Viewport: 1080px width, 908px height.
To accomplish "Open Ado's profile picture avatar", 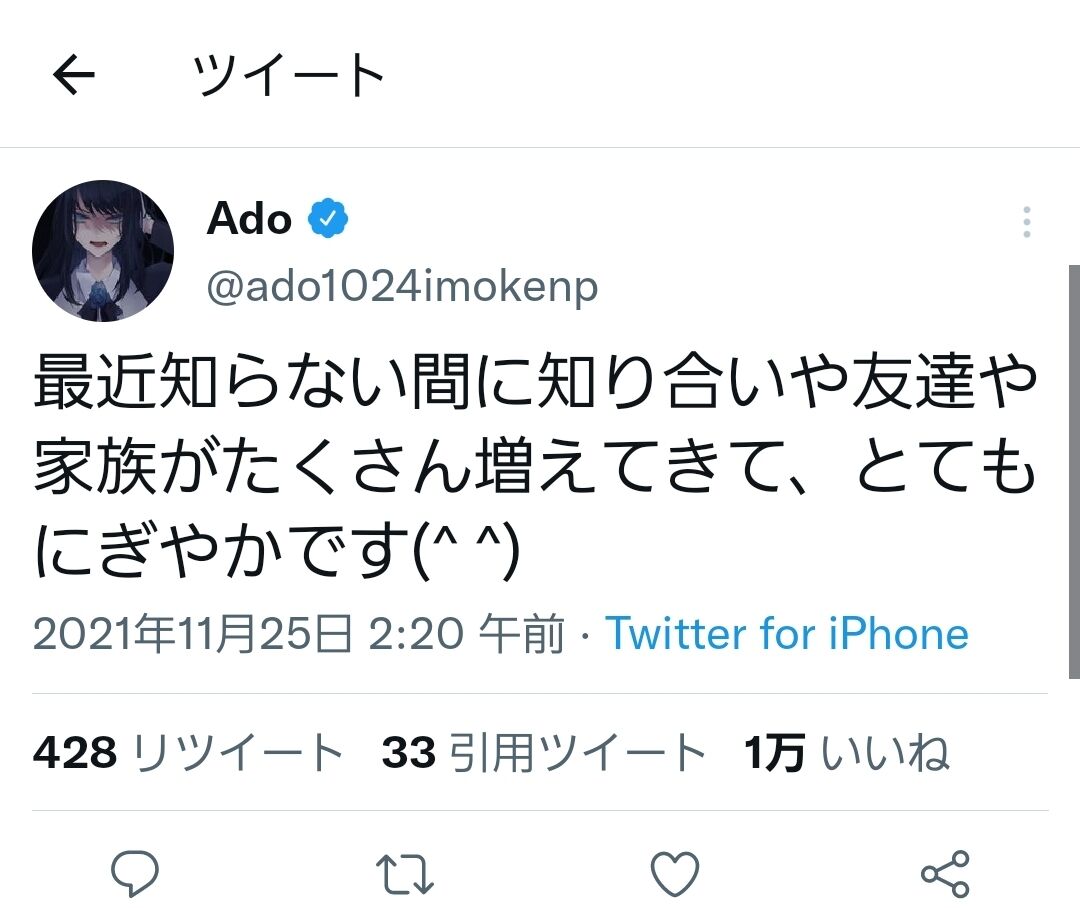I will click(x=103, y=251).
